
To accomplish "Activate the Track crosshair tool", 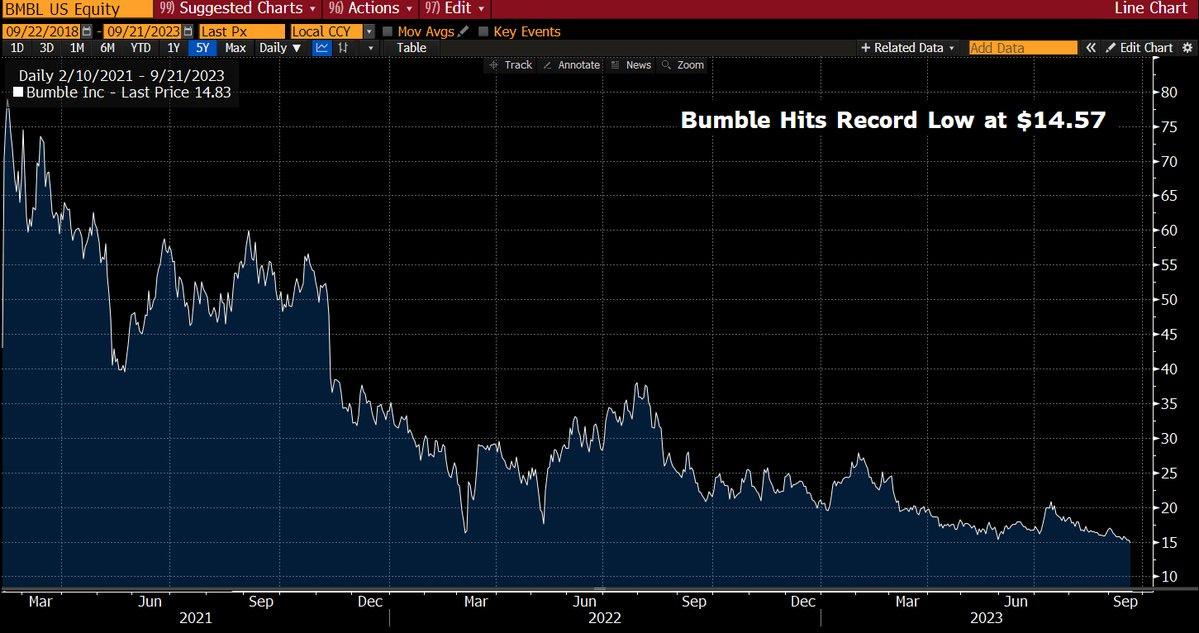I will (x=510, y=65).
